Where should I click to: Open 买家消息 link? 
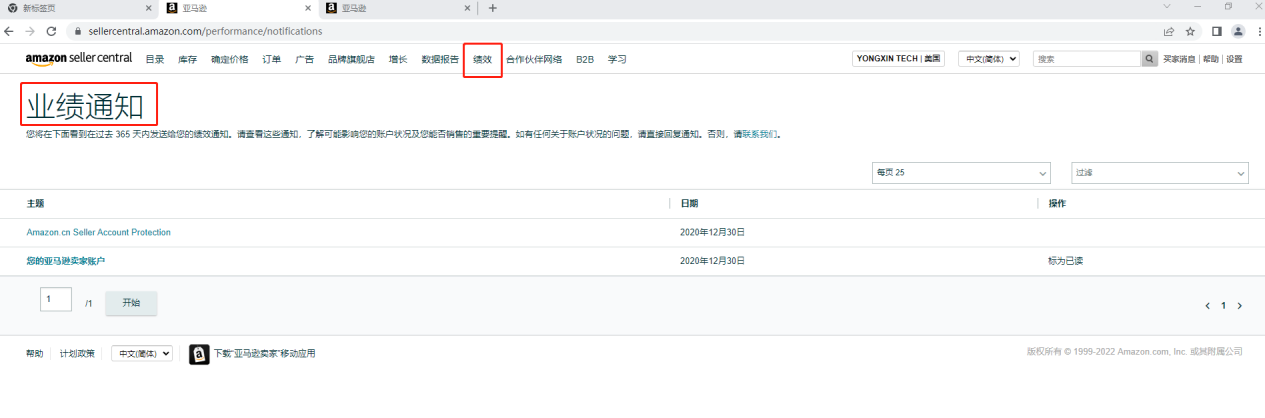[1180, 59]
